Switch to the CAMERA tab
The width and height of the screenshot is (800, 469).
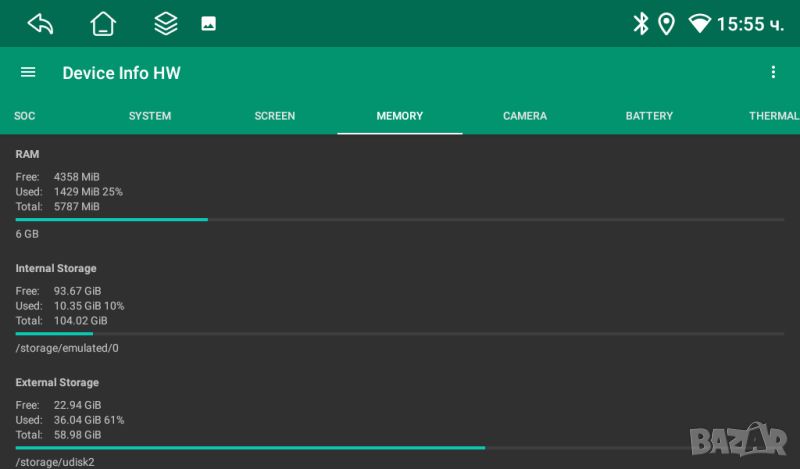point(525,116)
